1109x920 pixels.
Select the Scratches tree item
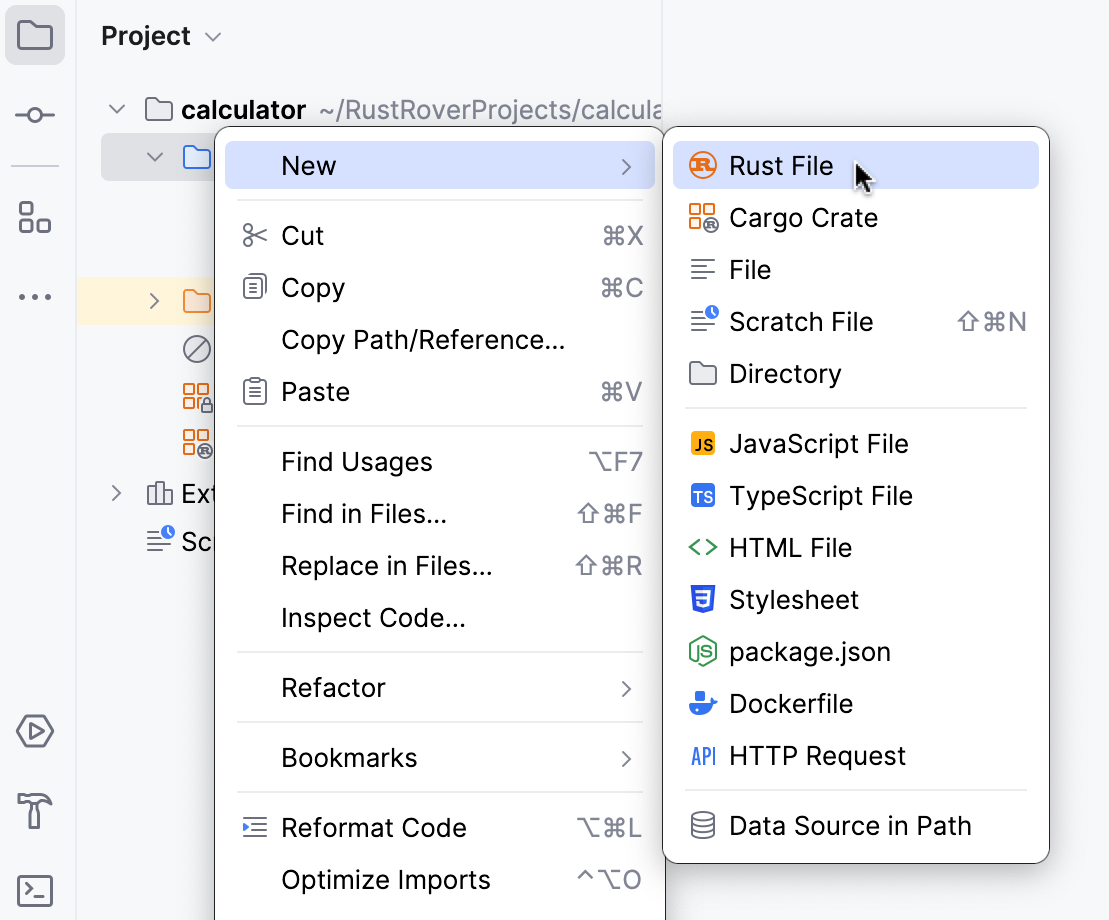[x=179, y=541]
